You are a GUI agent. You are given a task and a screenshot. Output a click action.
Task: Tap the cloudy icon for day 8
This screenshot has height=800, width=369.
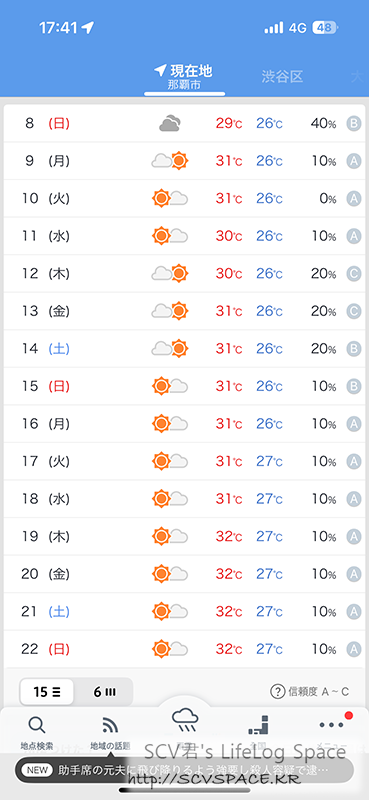click(x=169, y=123)
